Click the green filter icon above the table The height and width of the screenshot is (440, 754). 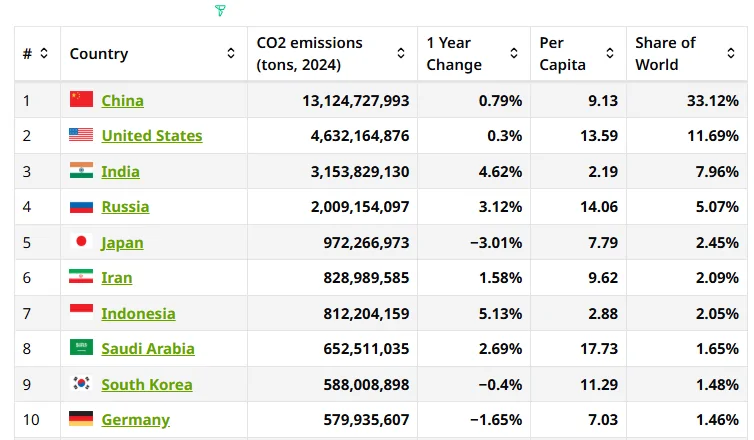[x=220, y=10]
